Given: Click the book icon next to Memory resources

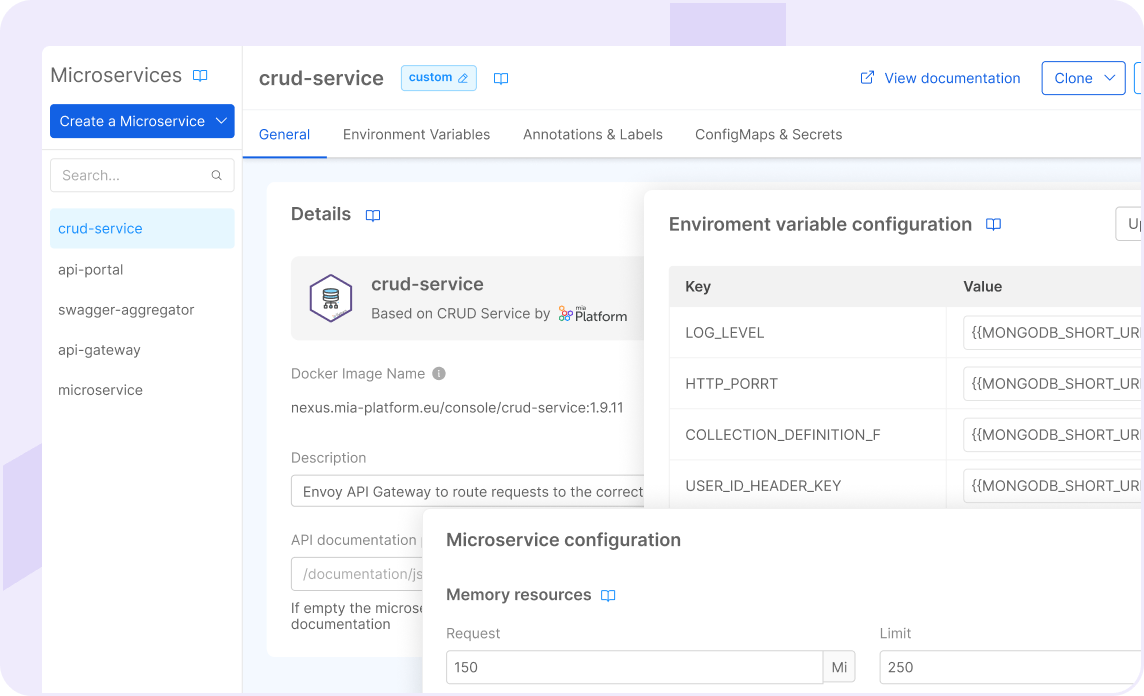Looking at the screenshot, I should pyautogui.click(x=608, y=595).
